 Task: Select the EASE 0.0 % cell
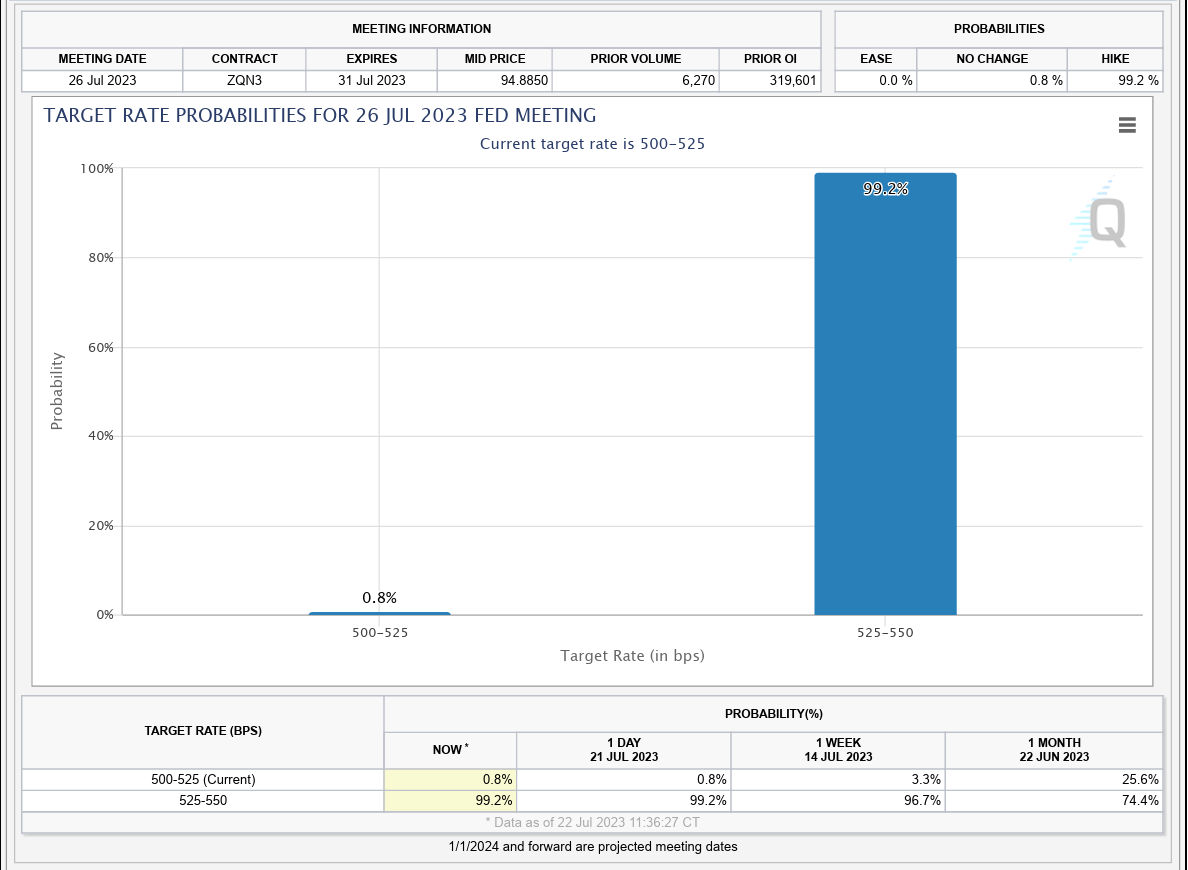876,80
